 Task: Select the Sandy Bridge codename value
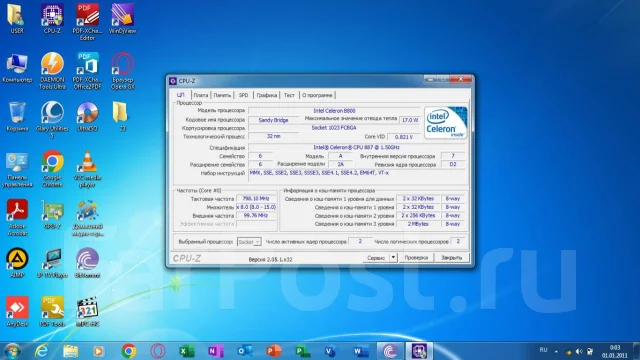click(273, 120)
